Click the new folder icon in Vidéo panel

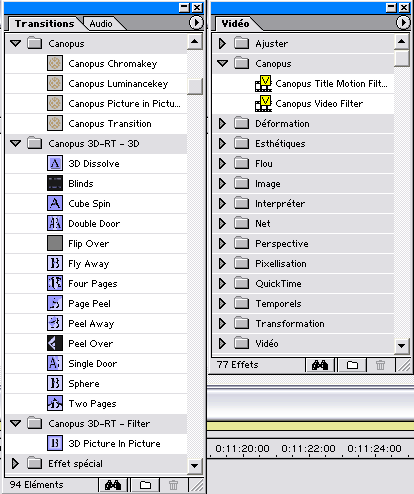click(352, 365)
